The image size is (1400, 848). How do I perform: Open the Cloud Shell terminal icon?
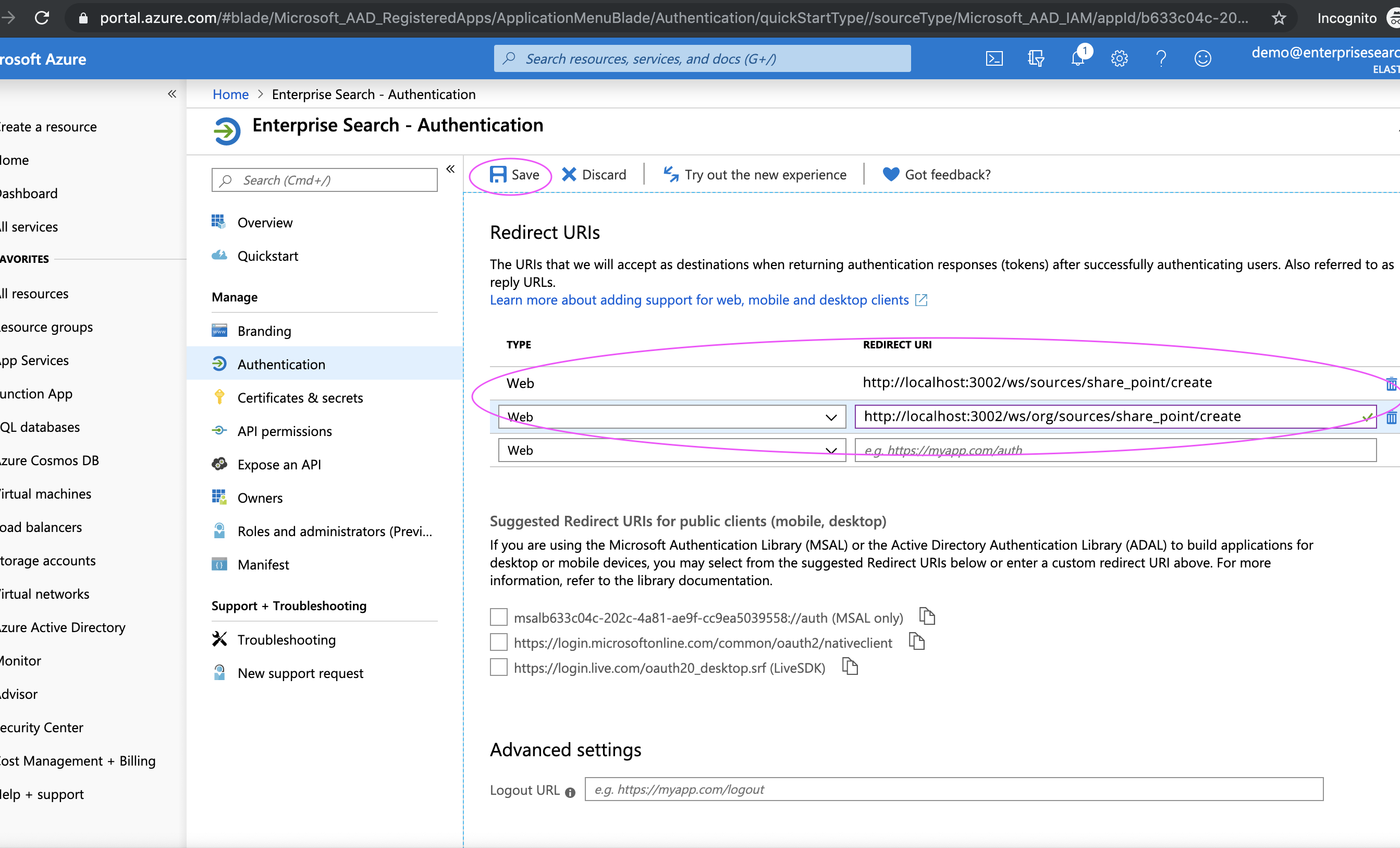(994, 58)
